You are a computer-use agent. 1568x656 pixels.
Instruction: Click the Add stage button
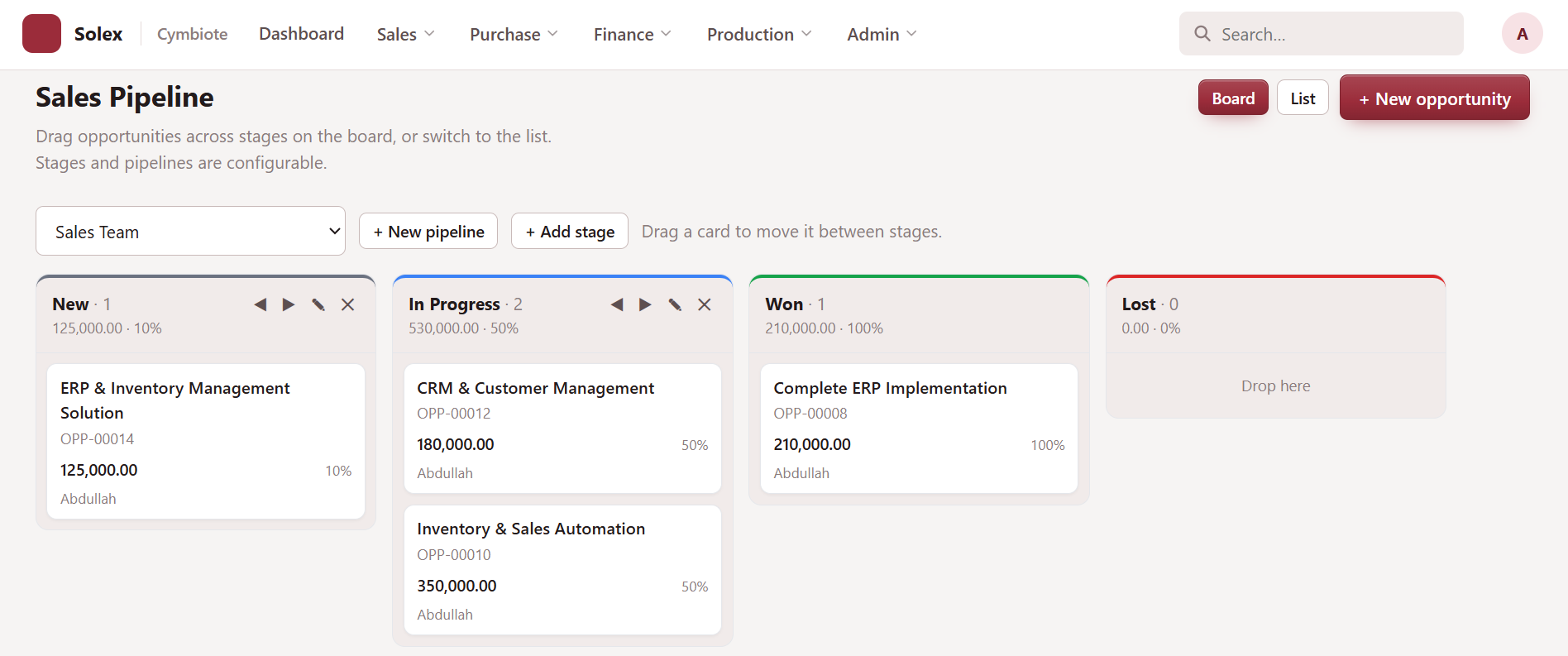(570, 231)
